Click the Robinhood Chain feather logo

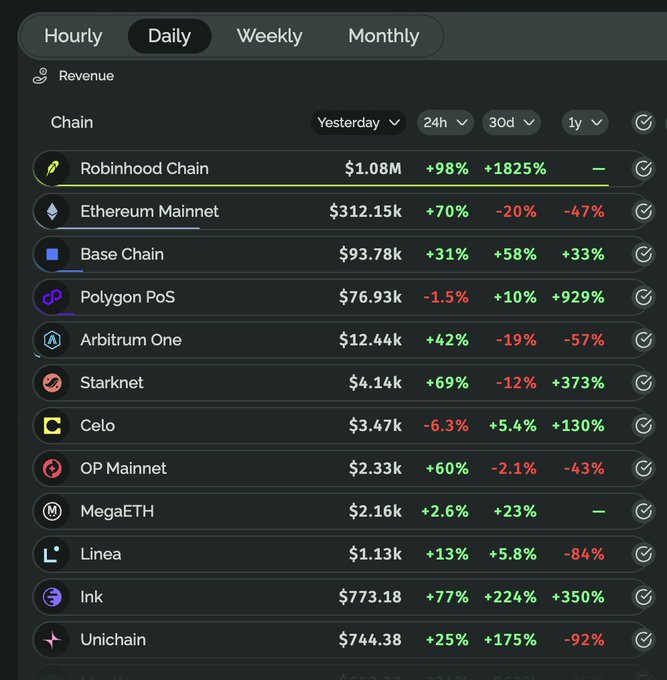(52, 168)
